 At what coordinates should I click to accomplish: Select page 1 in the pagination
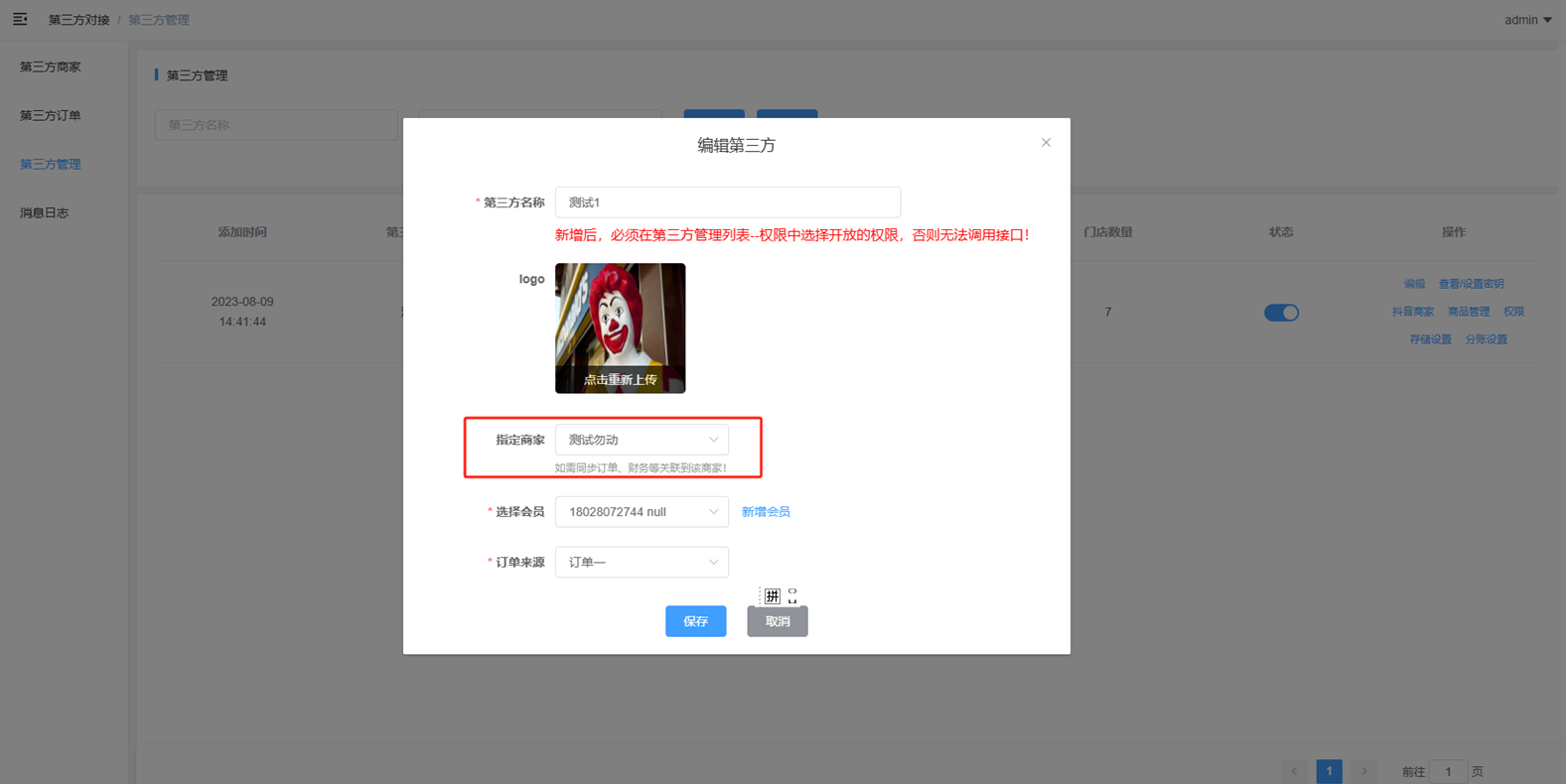[x=1330, y=771]
